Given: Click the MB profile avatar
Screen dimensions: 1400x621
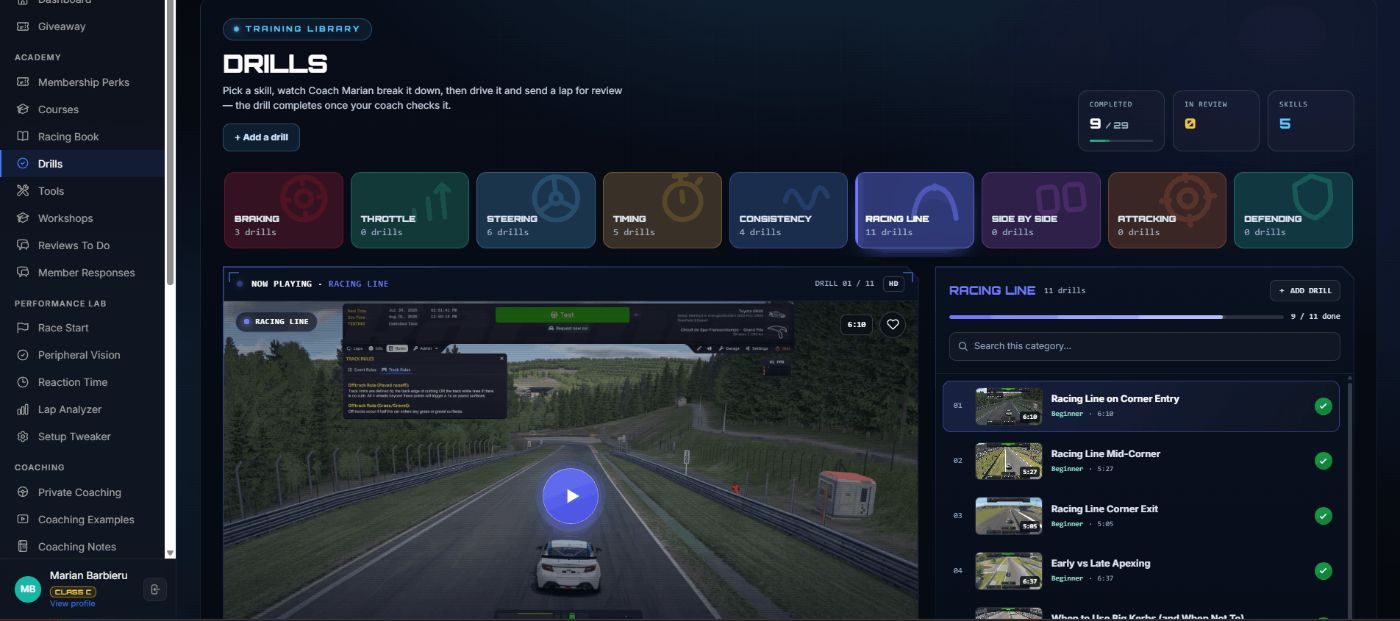Looking at the screenshot, I should click(28, 589).
